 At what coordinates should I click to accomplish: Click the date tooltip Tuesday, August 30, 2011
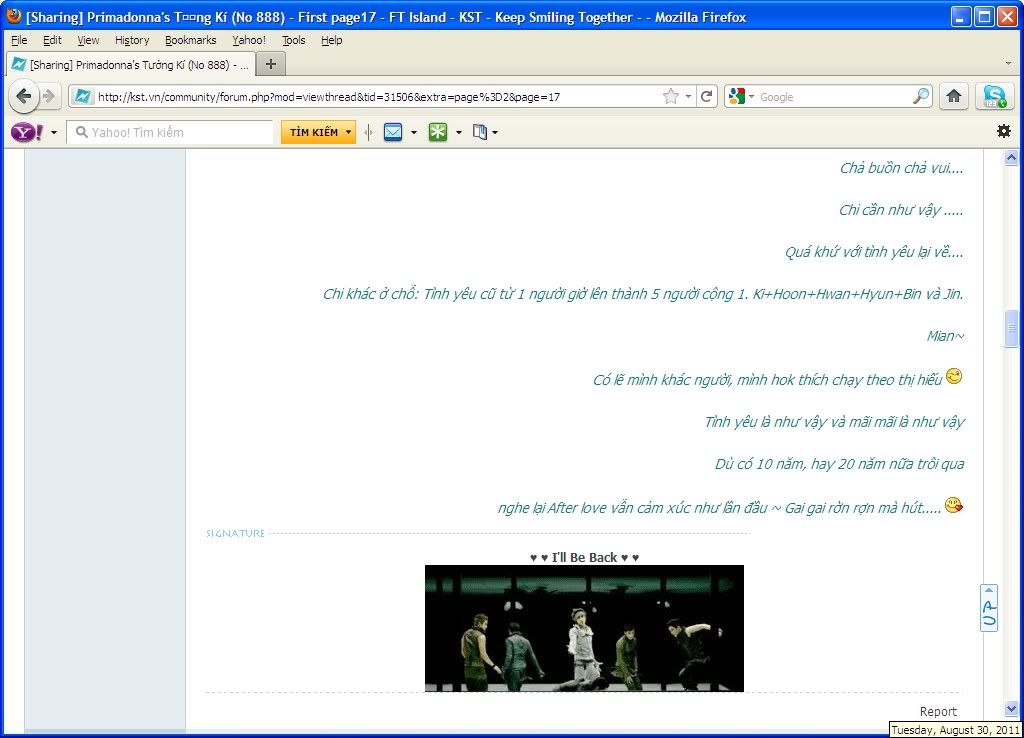pos(955,730)
